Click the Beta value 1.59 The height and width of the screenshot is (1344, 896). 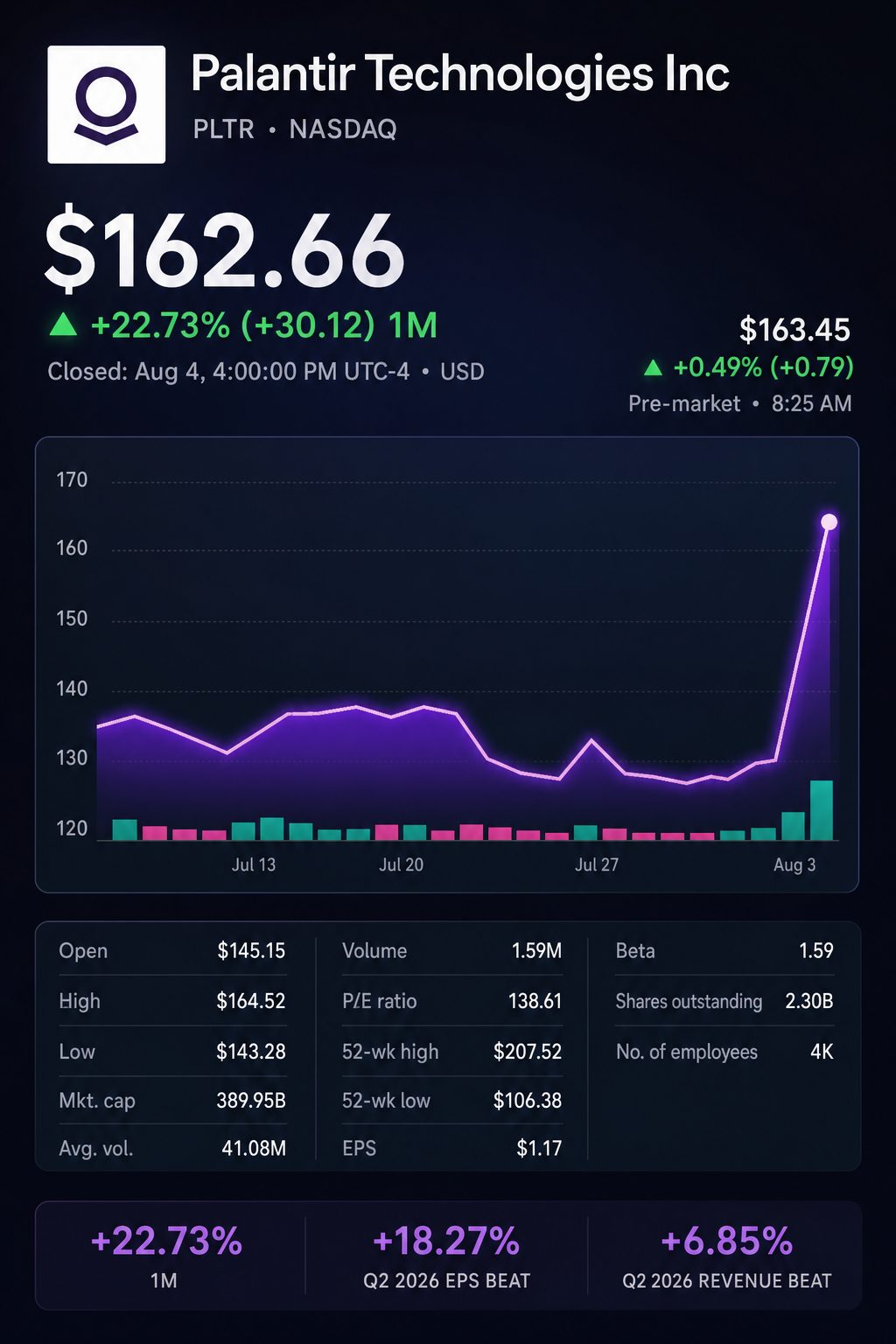pos(816,950)
